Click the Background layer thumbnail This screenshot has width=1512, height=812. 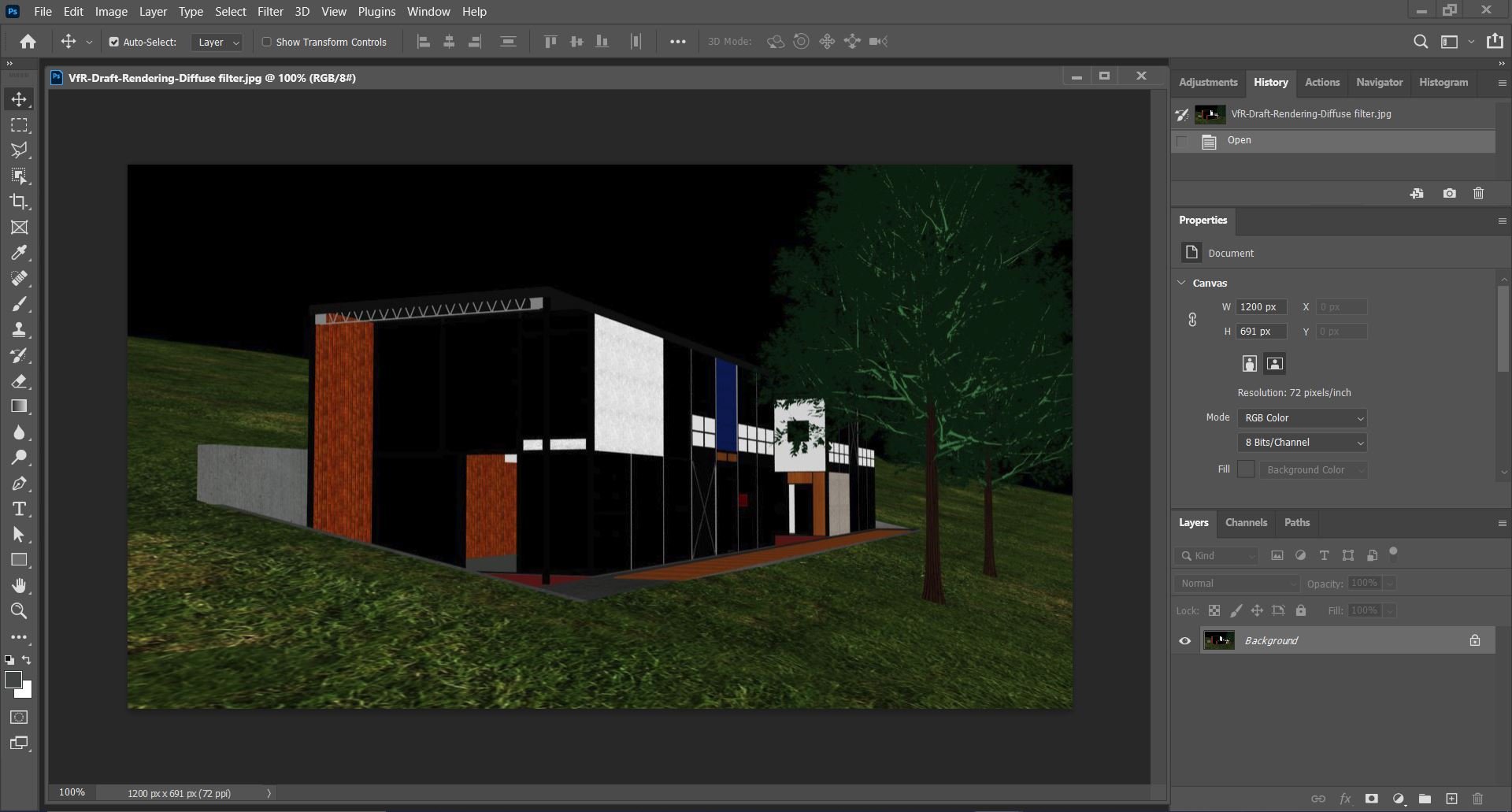tap(1219, 640)
